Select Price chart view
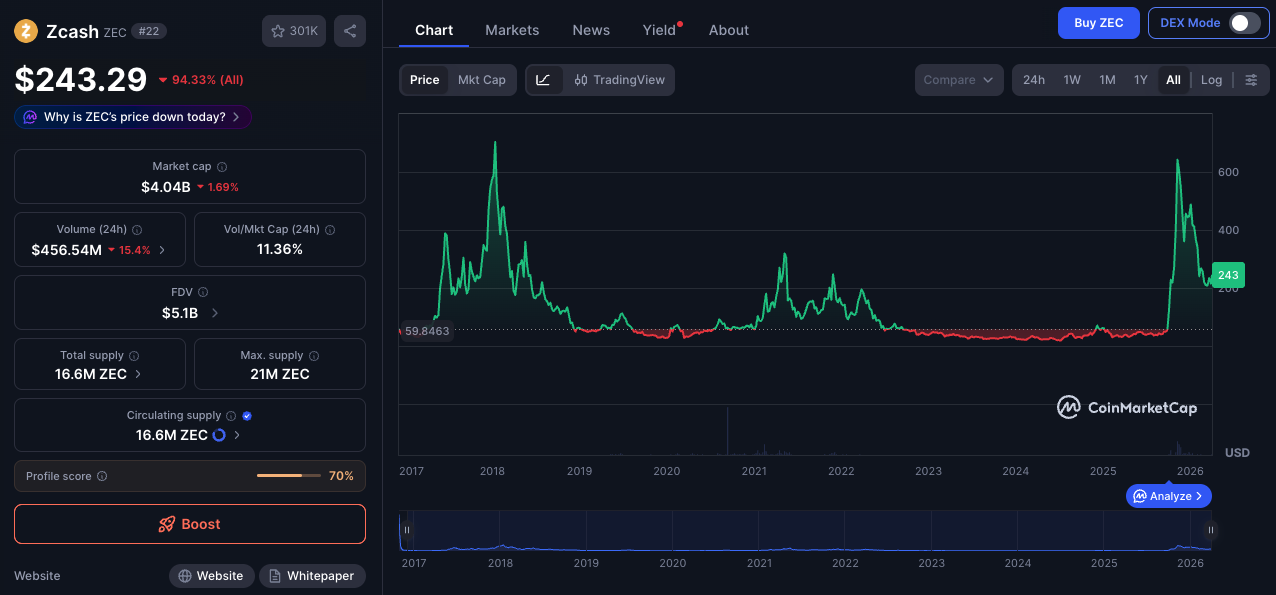This screenshot has height=595, width=1276. coord(424,80)
